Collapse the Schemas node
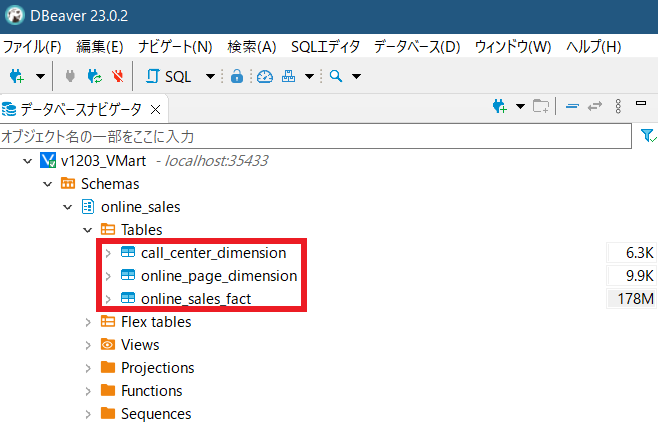The height and width of the screenshot is (425, 658). point(48,184)
